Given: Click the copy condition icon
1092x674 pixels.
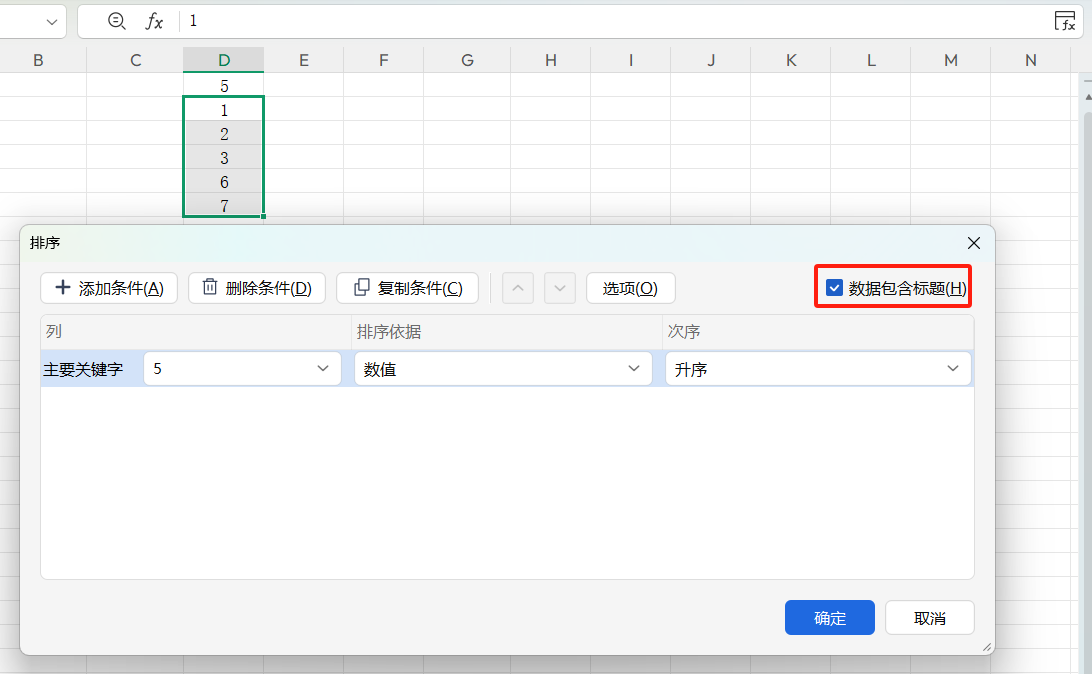Looking at the screenshot, I should tap(362, 287).
